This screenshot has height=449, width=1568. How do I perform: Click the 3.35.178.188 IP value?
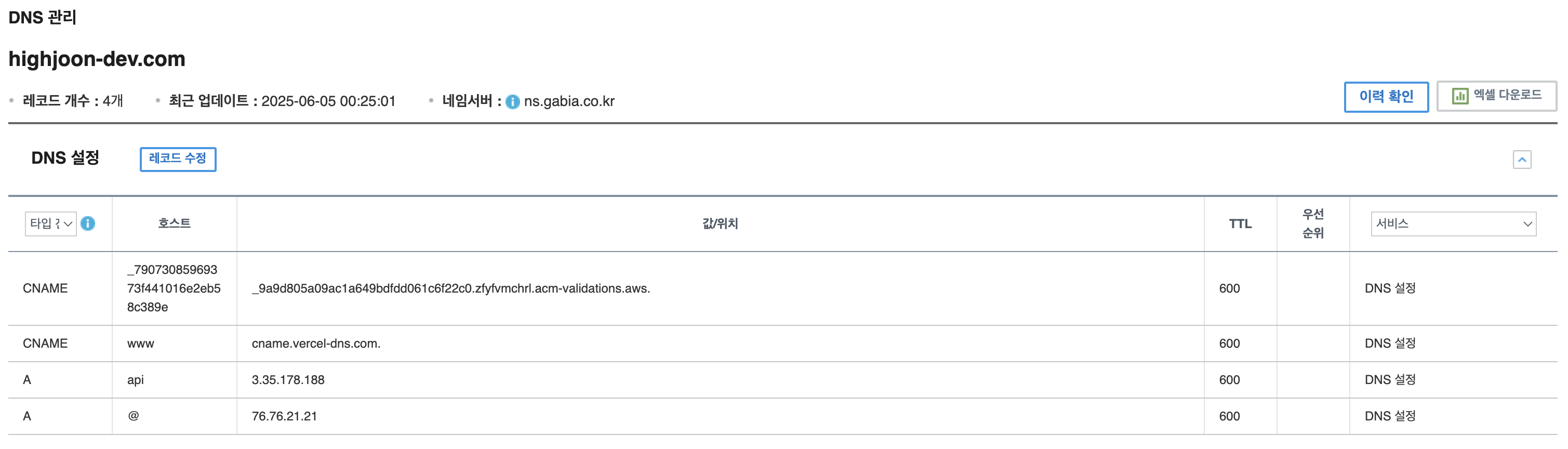(x=288, y=380)
